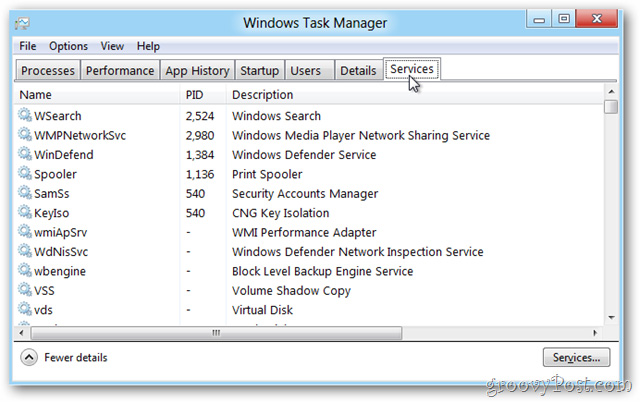Click the horizontal scrollbar right arrow
Viewport: 640px width, 402px height.
click(595, 333)
